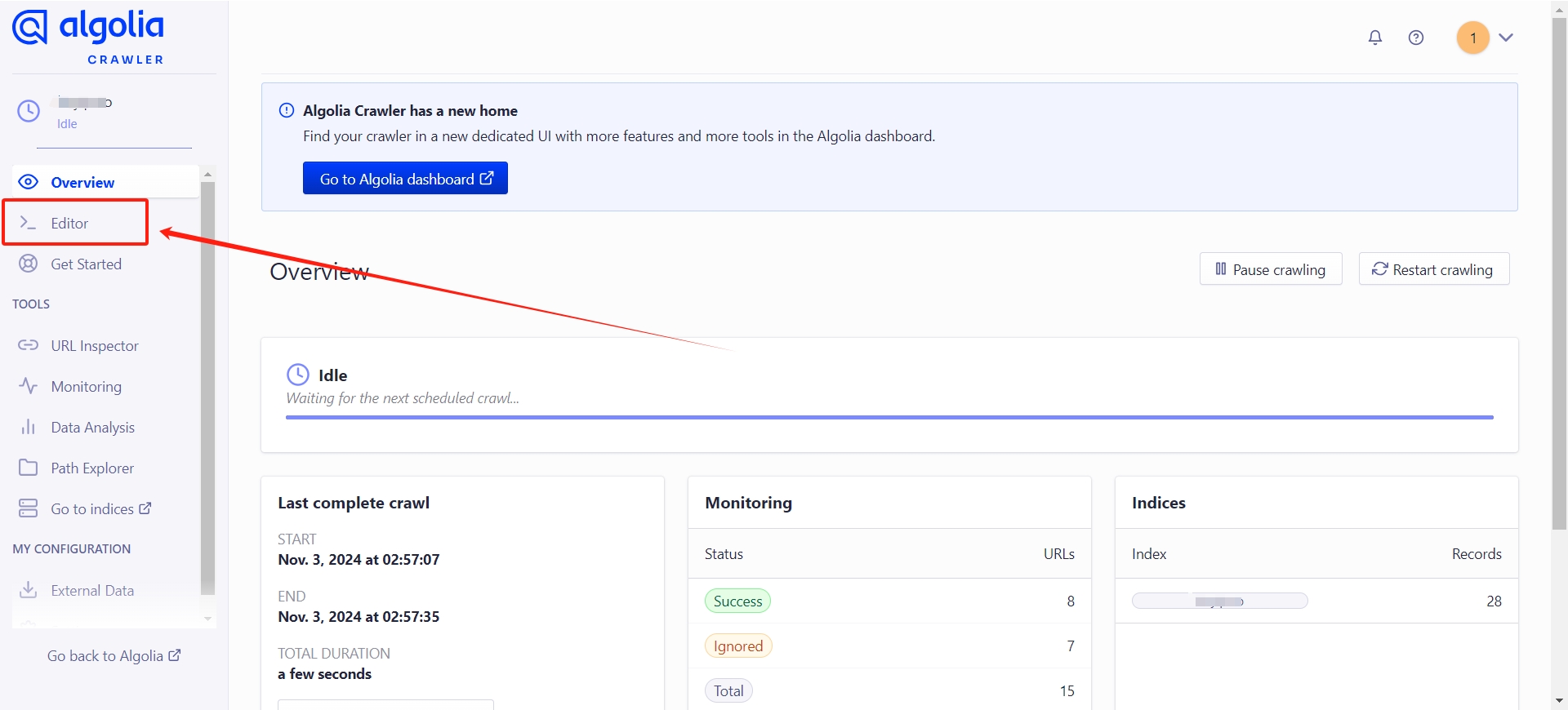Open Path Explorer tool
The image size is (1568, 710).
(x=105, y=468)
